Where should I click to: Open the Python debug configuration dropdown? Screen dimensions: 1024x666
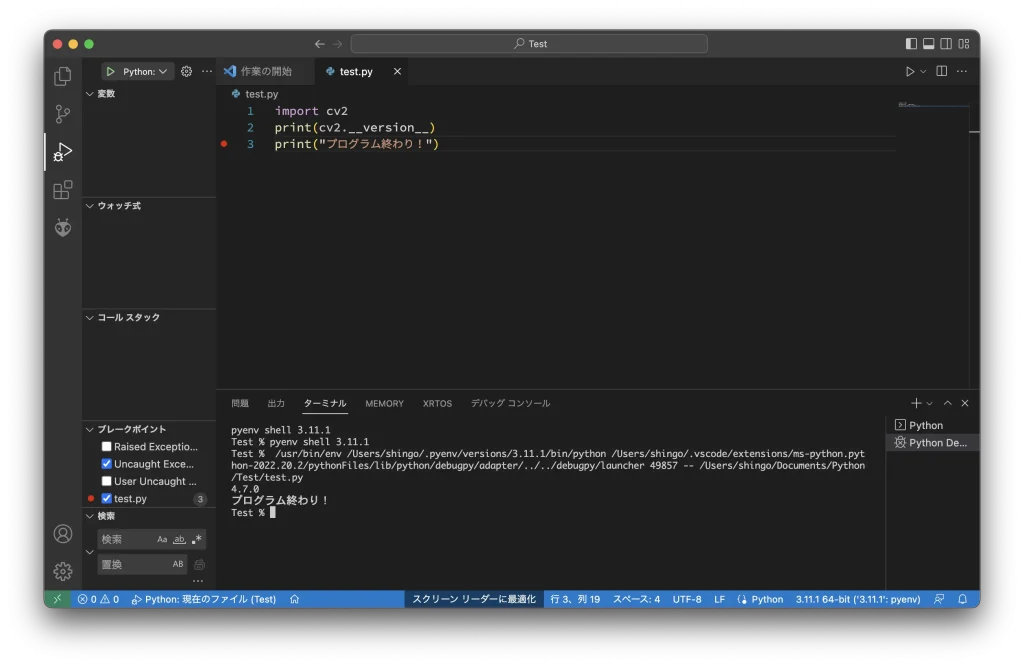pos(146,72)
